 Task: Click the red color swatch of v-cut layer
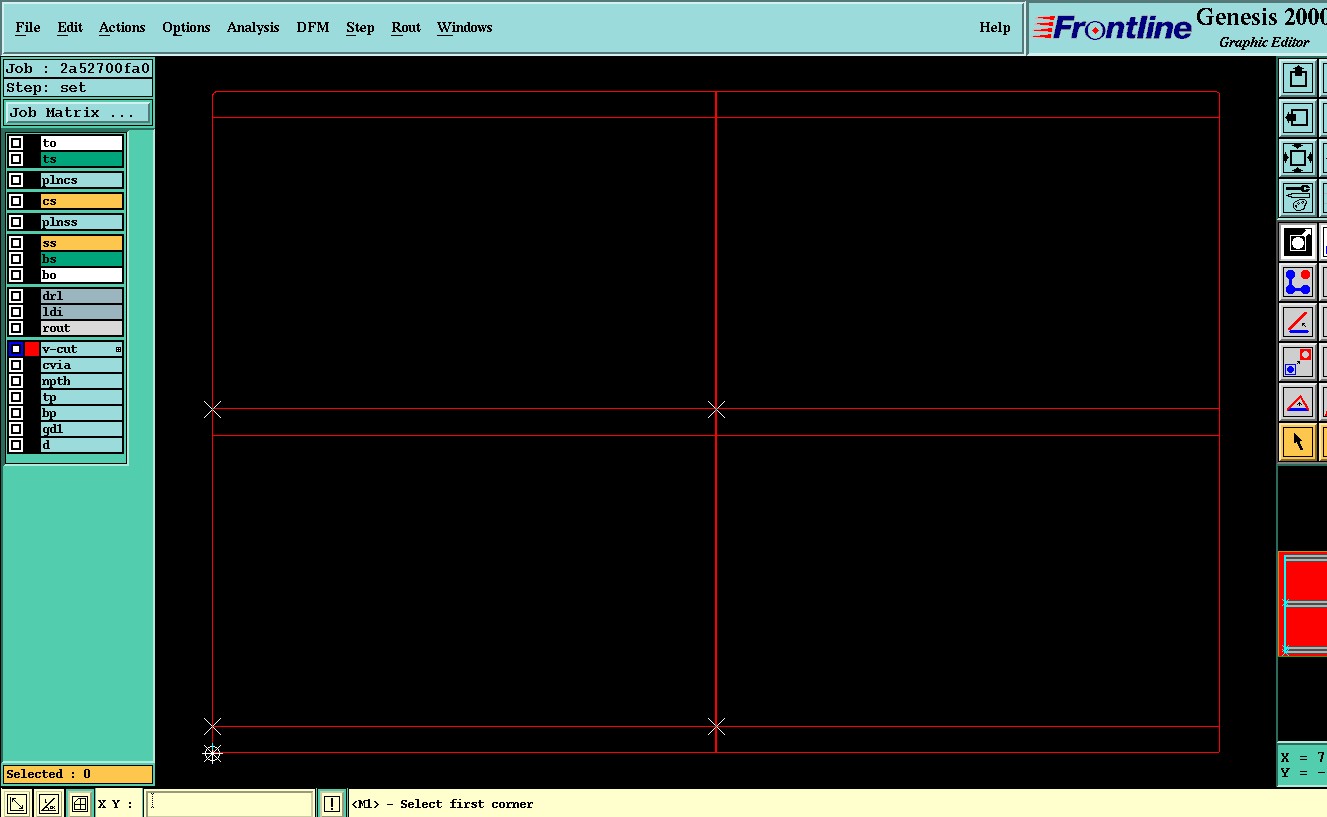(32, 349)
